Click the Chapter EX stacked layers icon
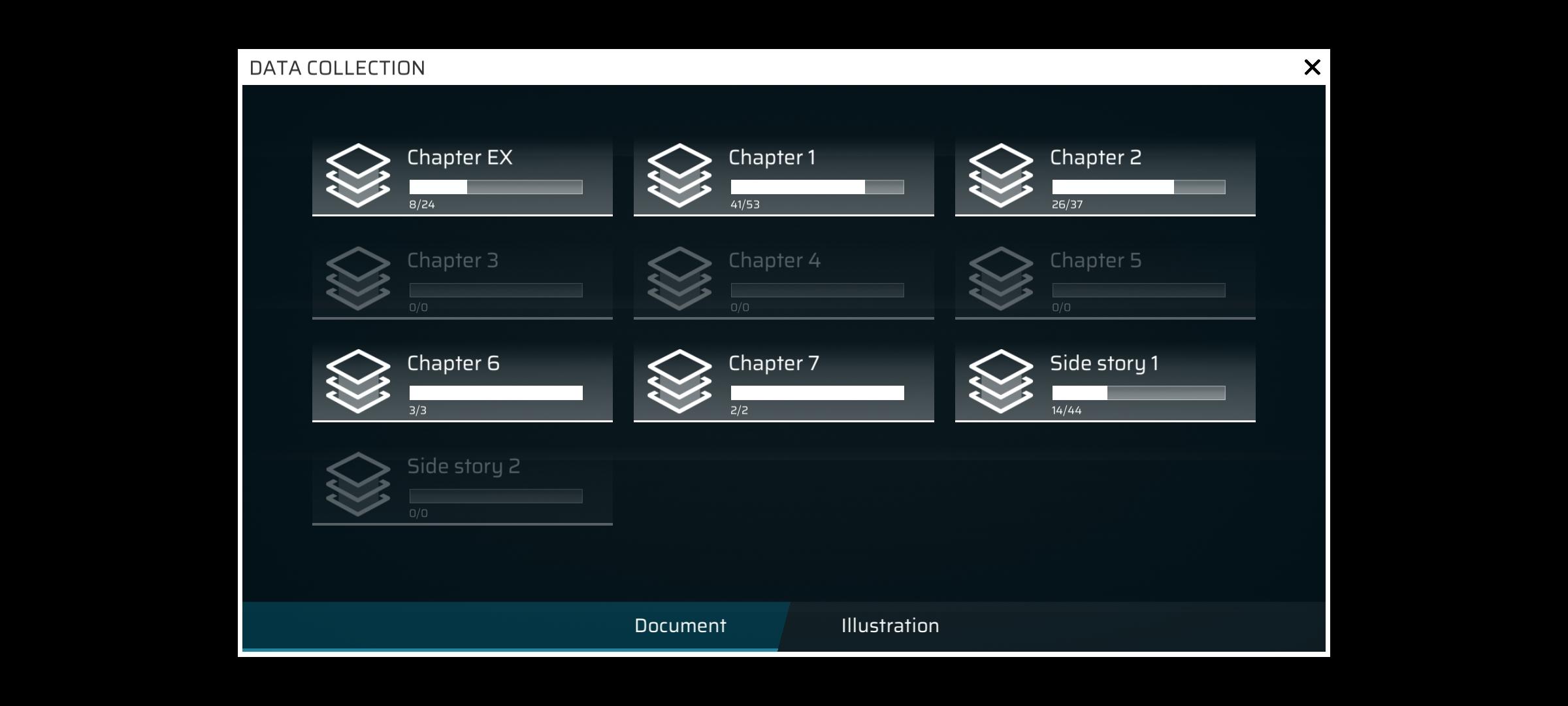Screen dimensions: 1568x706 358,175
